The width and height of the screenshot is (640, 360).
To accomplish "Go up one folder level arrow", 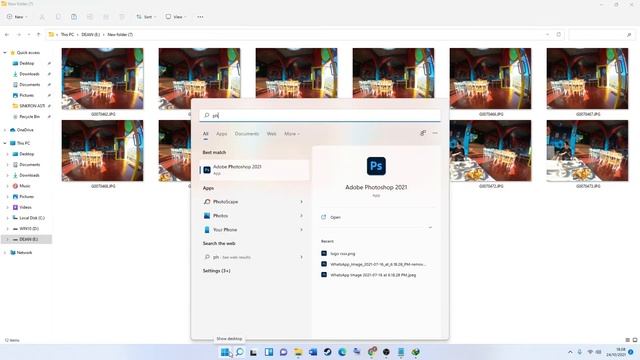I will (38, 35).
